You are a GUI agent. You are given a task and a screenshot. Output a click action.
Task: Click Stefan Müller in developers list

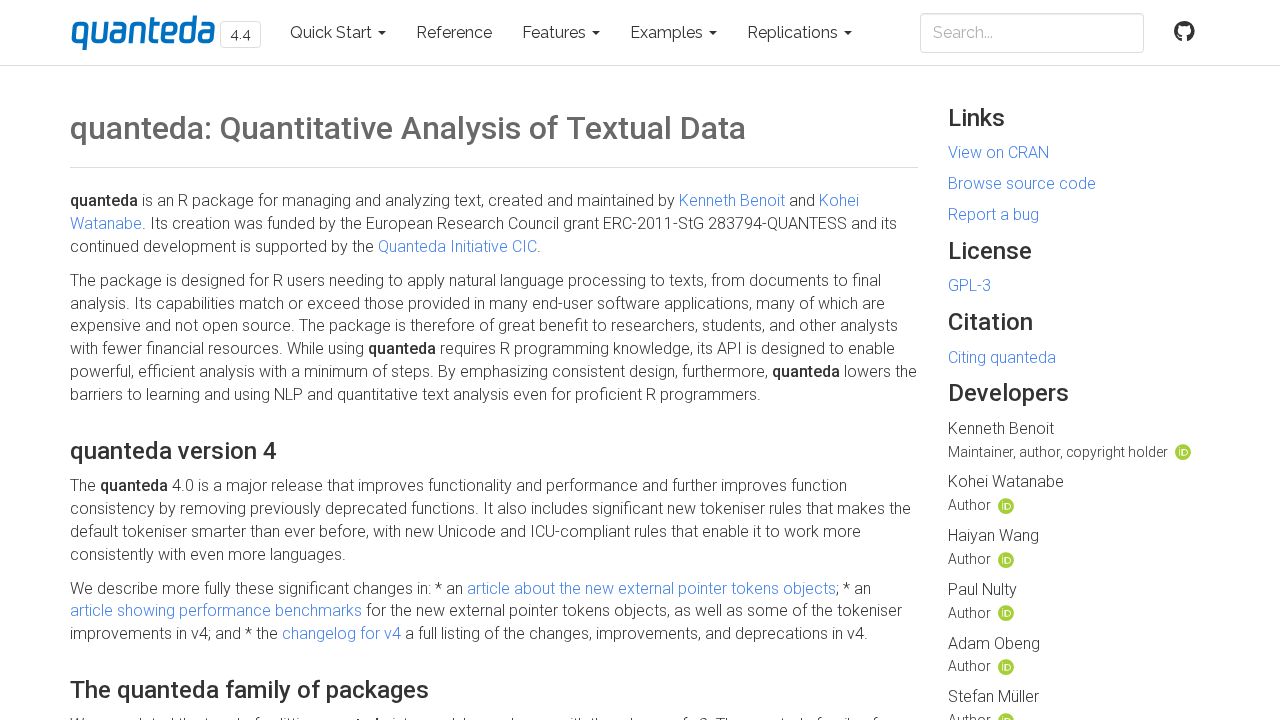click(x=993, y=697)
